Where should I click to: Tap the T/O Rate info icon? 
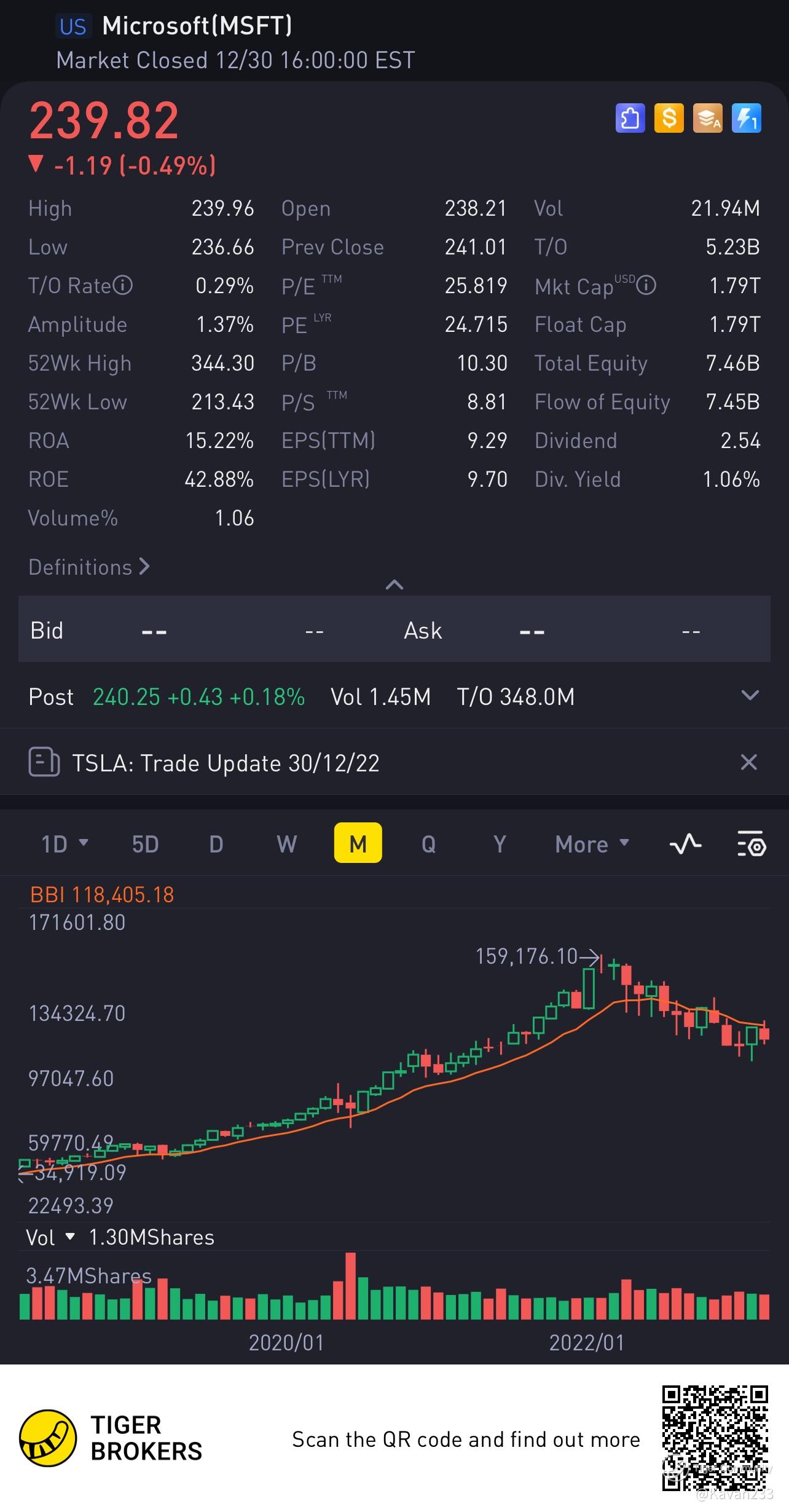(x=123, y=285)
